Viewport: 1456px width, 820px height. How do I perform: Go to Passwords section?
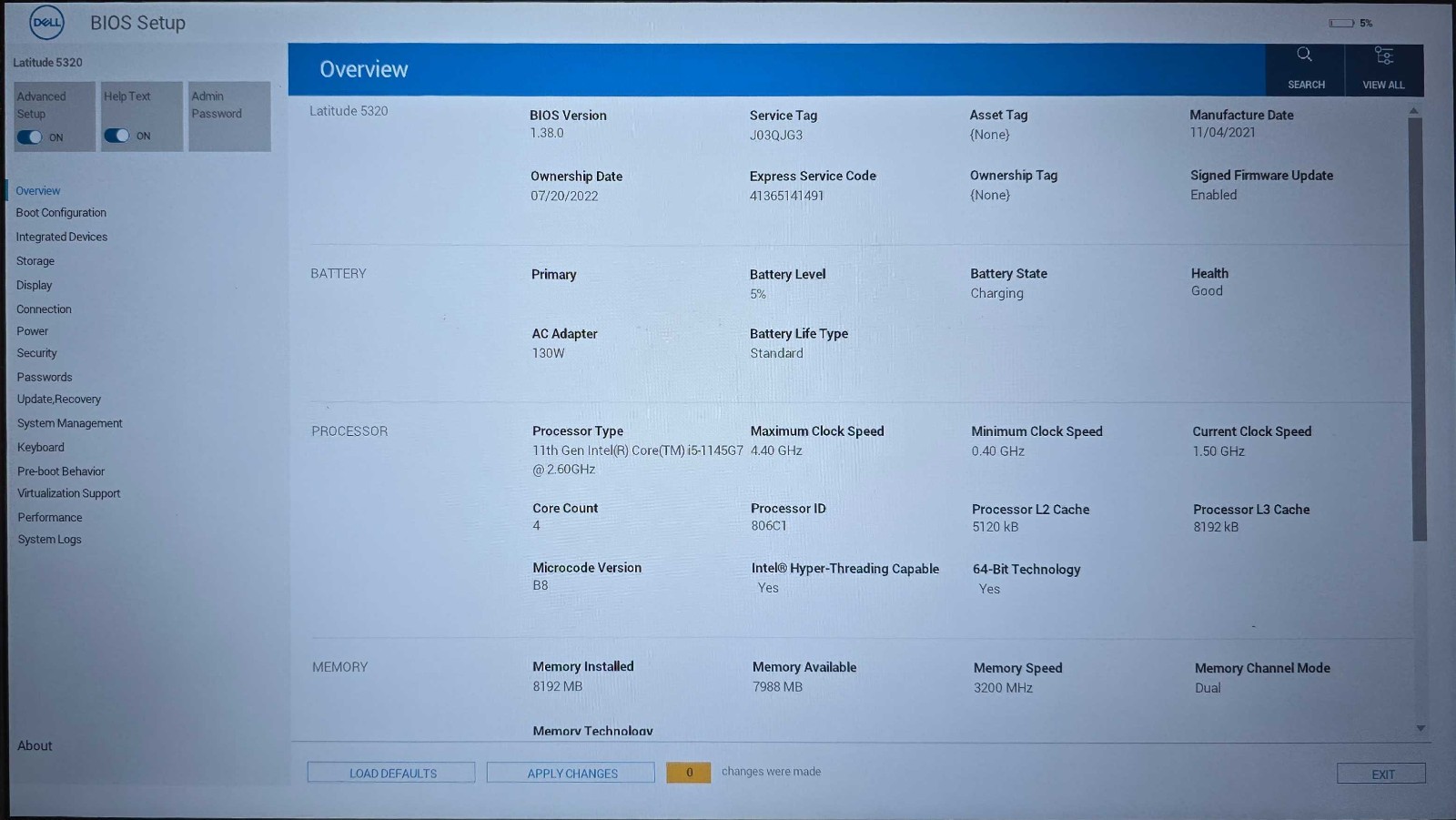click(x=45, y=377)
